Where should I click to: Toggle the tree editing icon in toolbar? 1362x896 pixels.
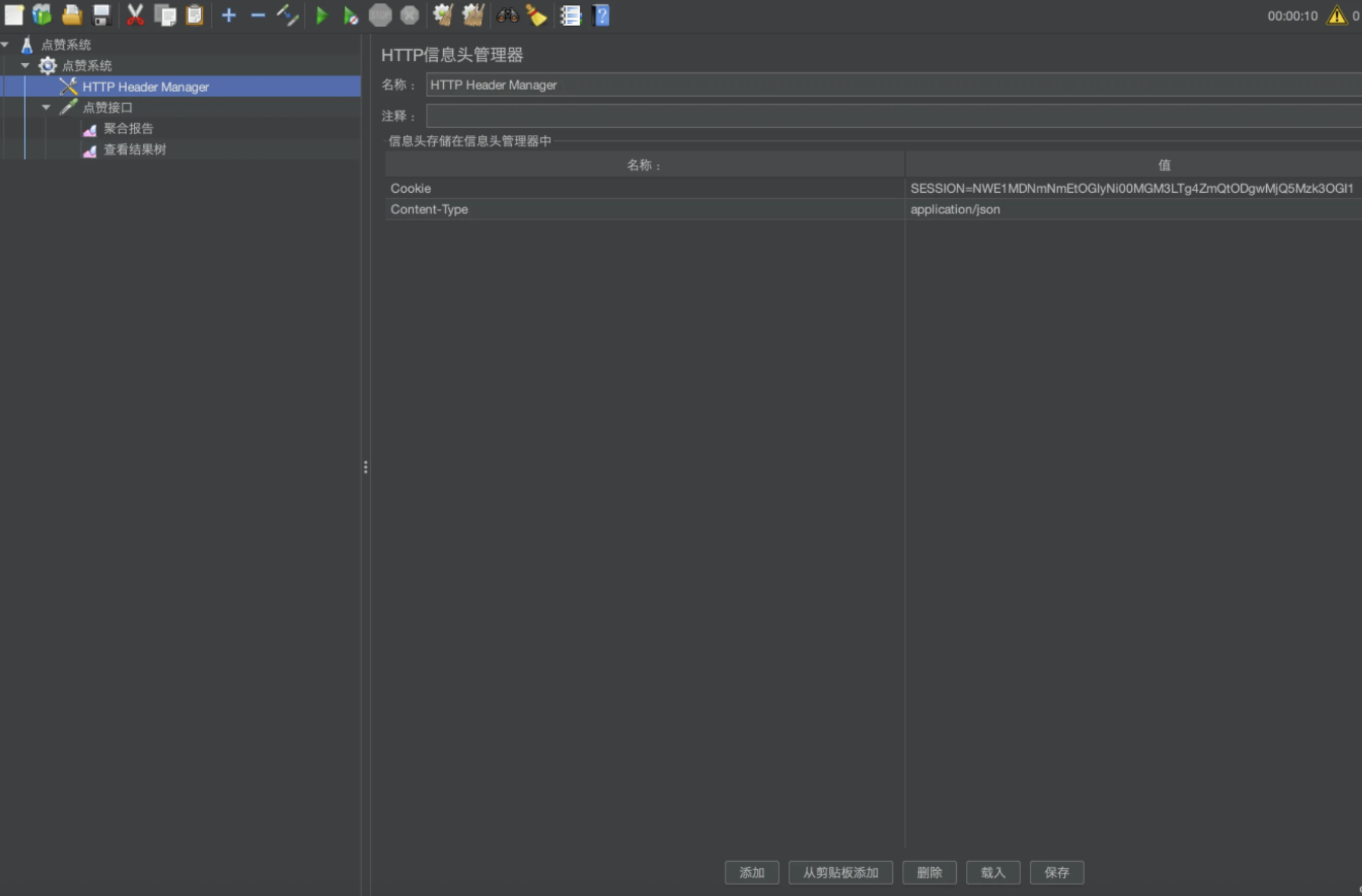coord(288,15)
